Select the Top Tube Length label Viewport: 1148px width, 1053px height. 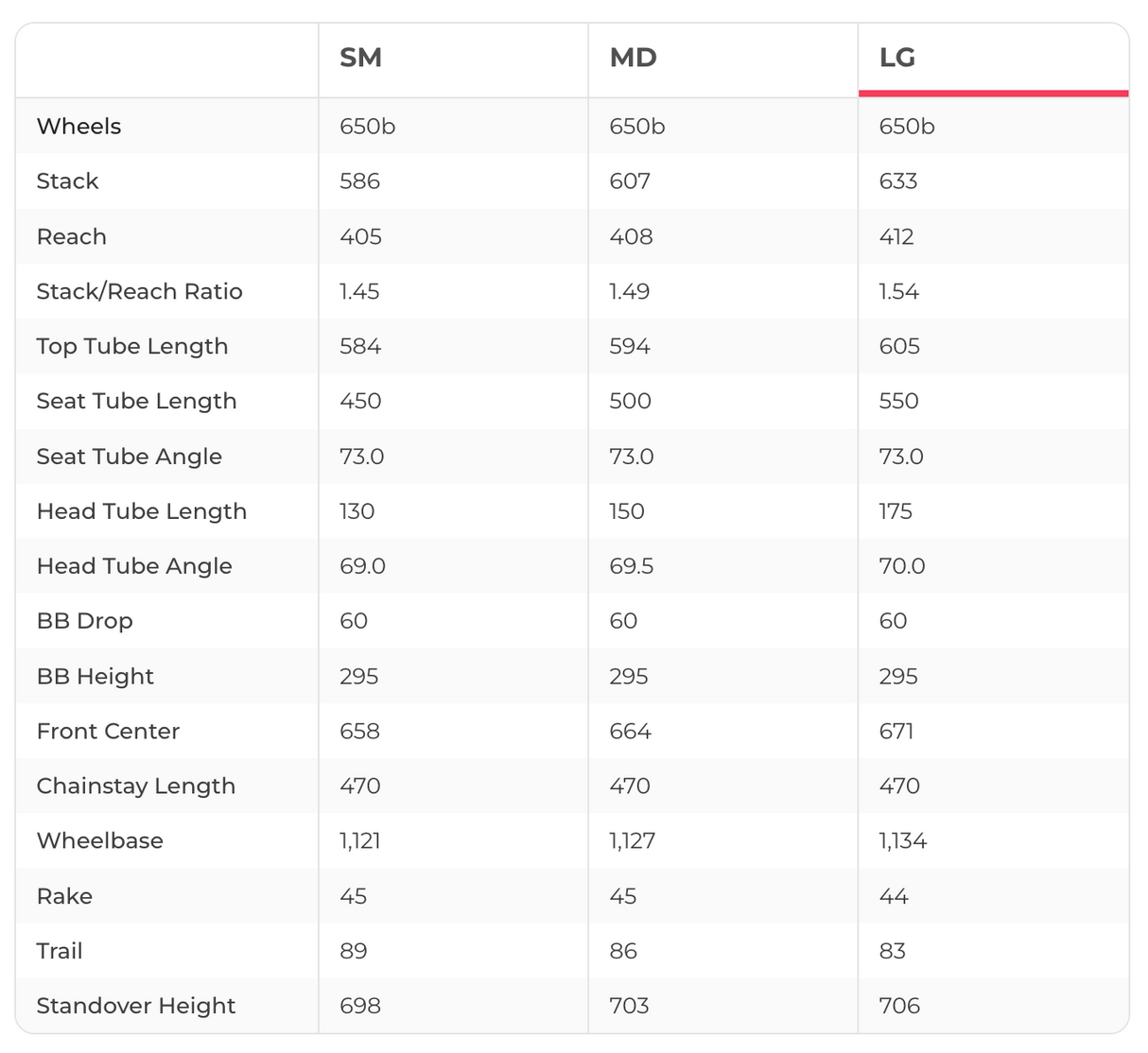tap(132, 346)
